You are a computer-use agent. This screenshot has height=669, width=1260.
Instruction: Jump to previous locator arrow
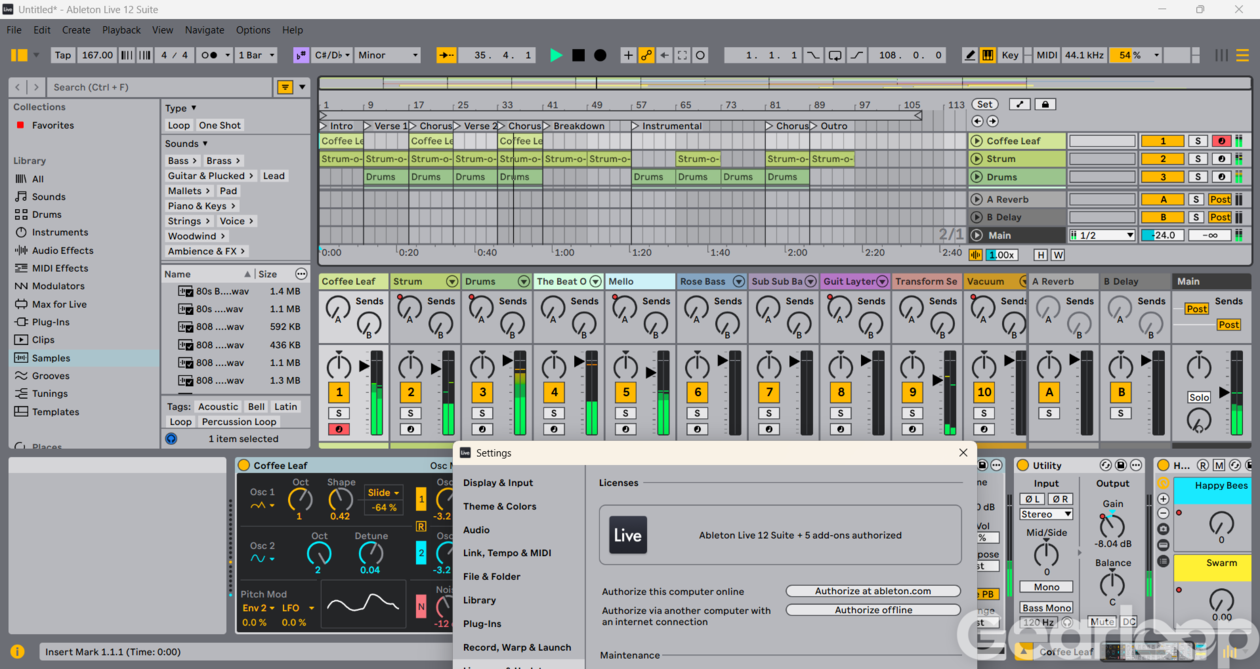coord(978,121)
